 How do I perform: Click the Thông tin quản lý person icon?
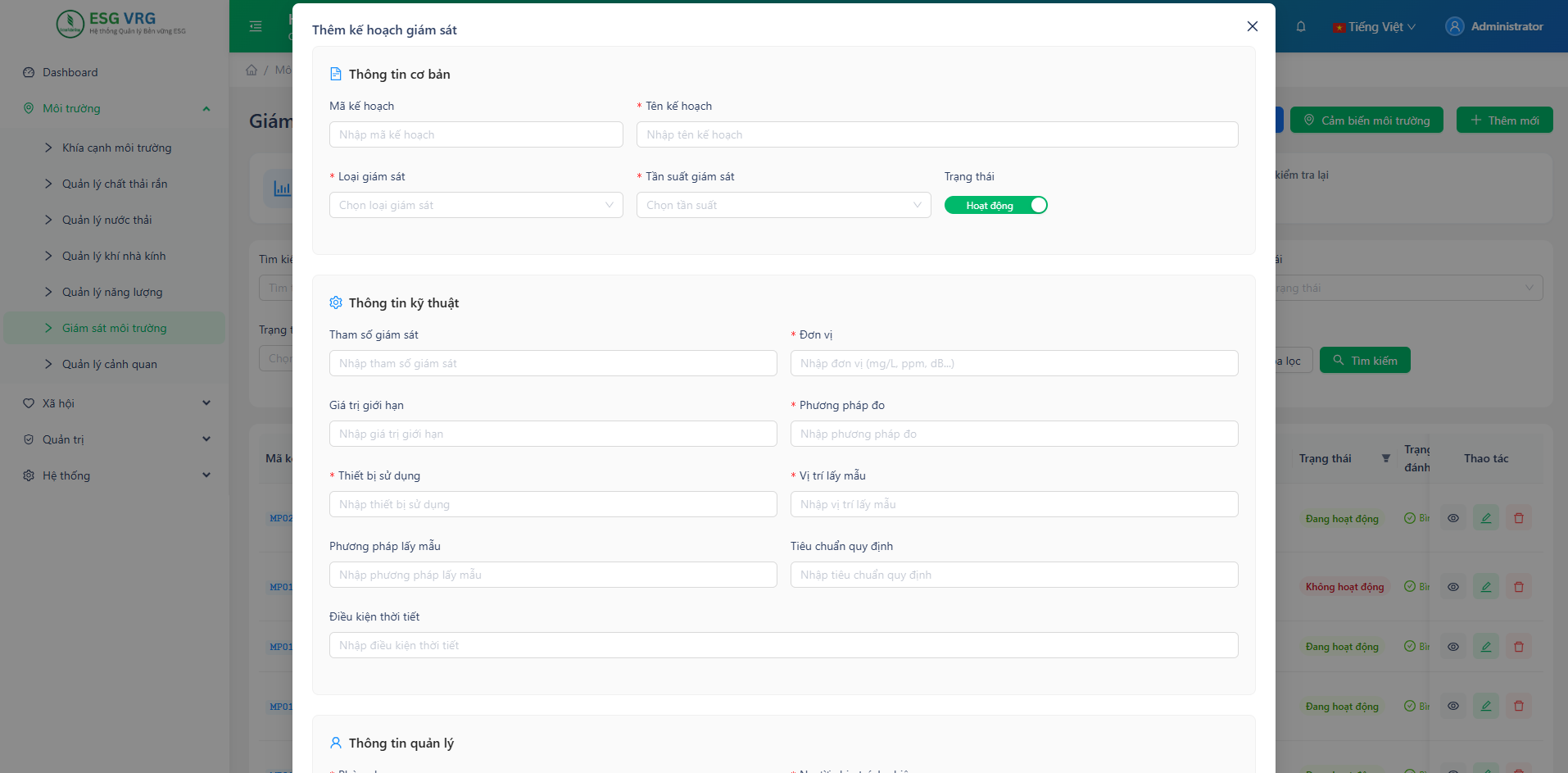(x=336, y=743)
